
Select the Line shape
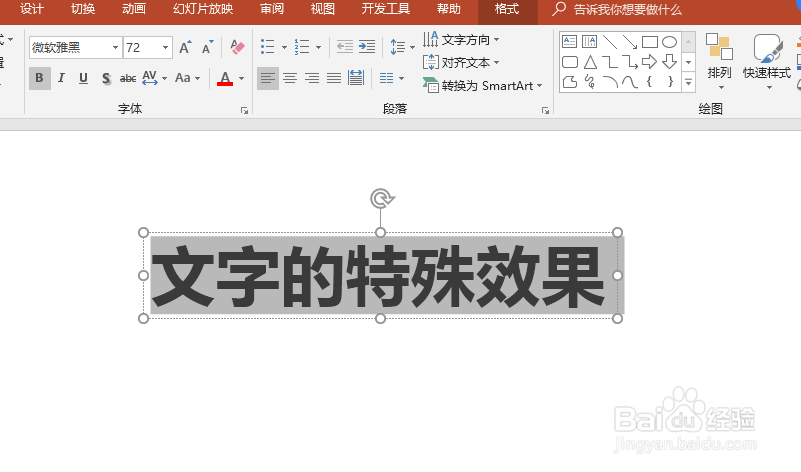[x=609, y=42]
